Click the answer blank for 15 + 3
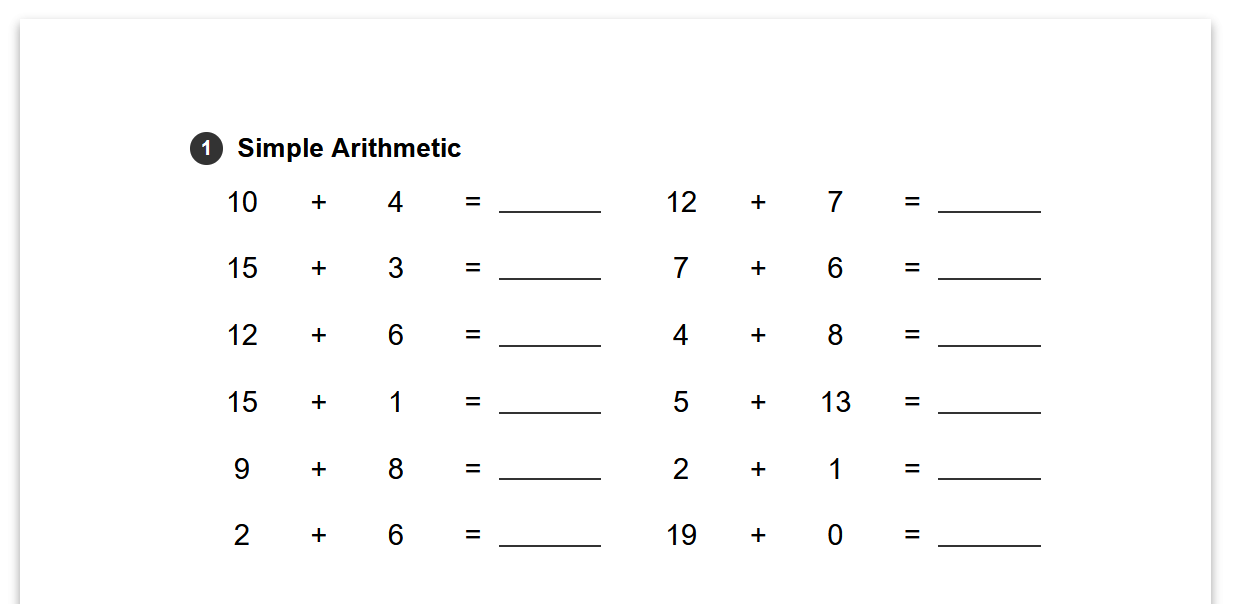1234x604 pixels. pos(549,269)
